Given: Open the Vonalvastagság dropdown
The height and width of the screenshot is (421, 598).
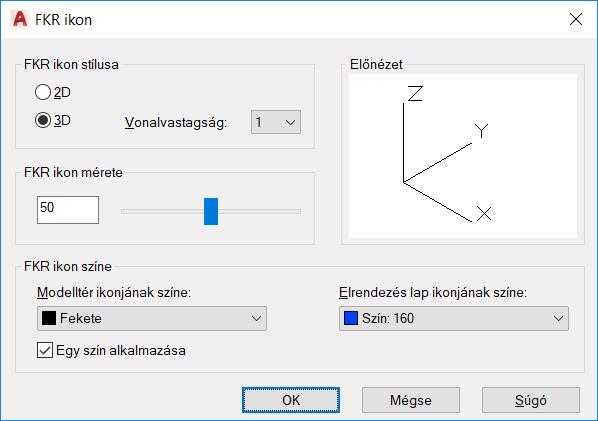Looking at the screenshot, I should [276, 122].
